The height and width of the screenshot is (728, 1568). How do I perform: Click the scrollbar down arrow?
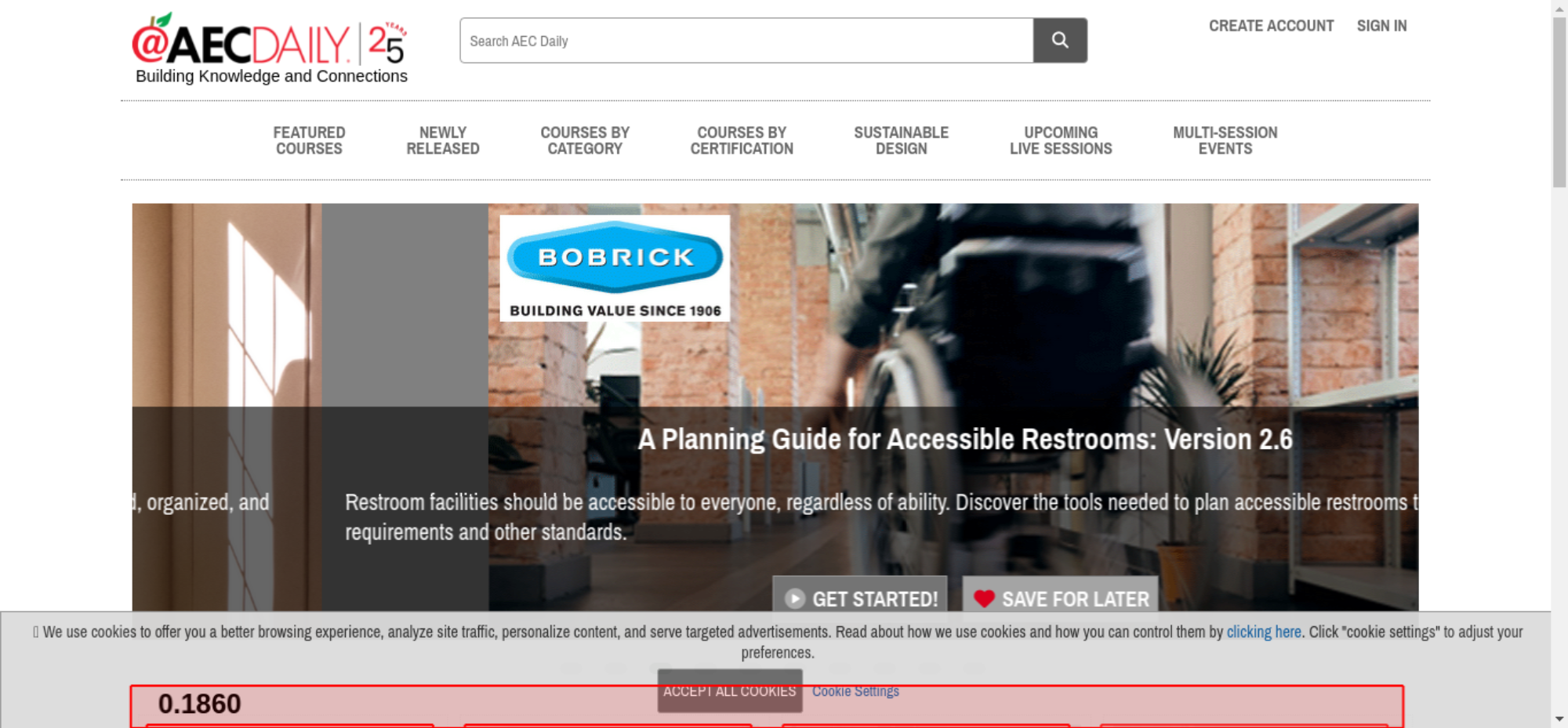[1559, 719]
